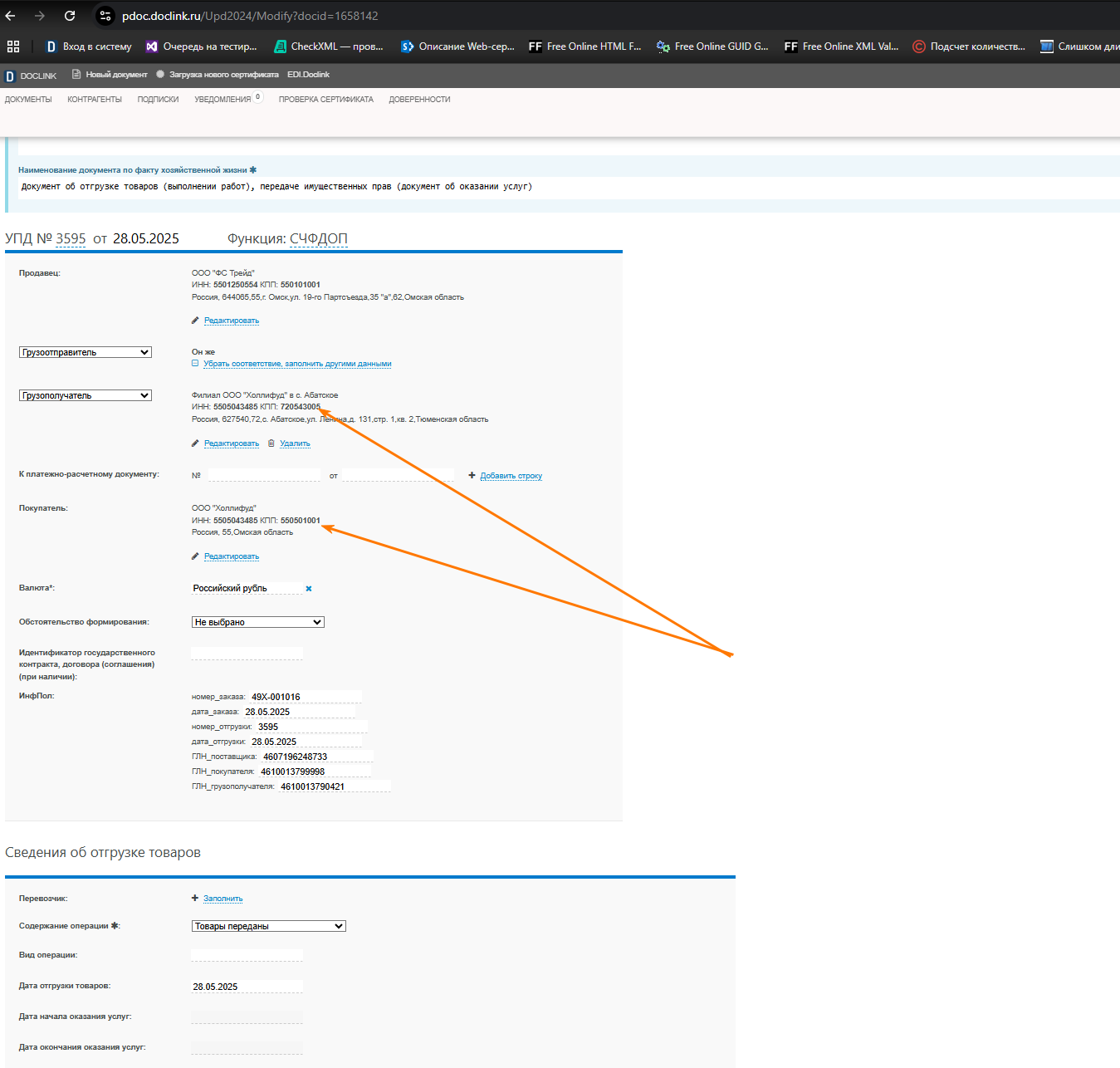Image resolution: width=1120 pixels, height=1068 pixels.
Task: Click 'Добавить строку' link
Action: 511,476
